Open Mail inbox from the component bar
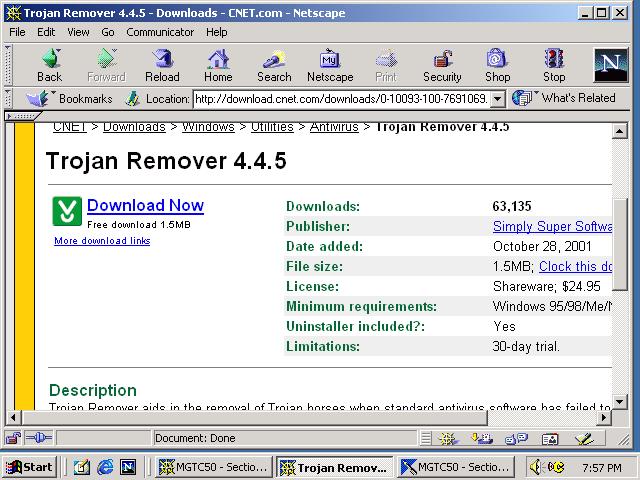 (x=482, y=439)
